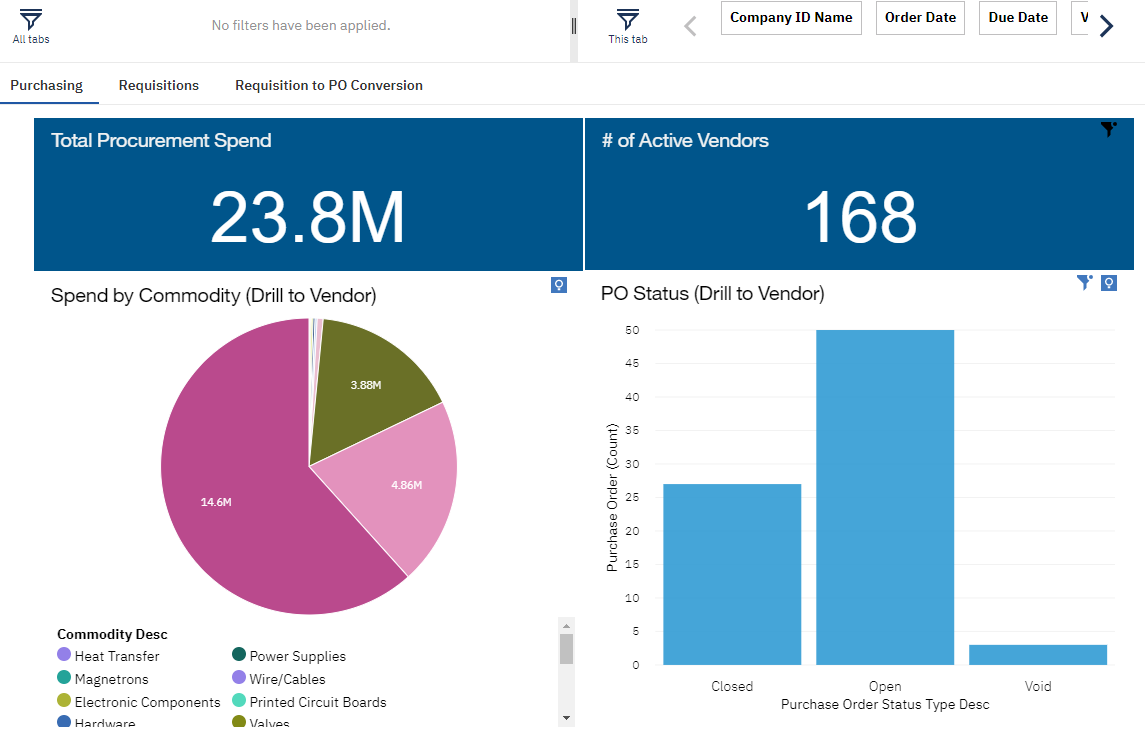The height and width of the screenshot is (739, 1145).
Task: Open the Order Date filter
Action: (920, 18)
